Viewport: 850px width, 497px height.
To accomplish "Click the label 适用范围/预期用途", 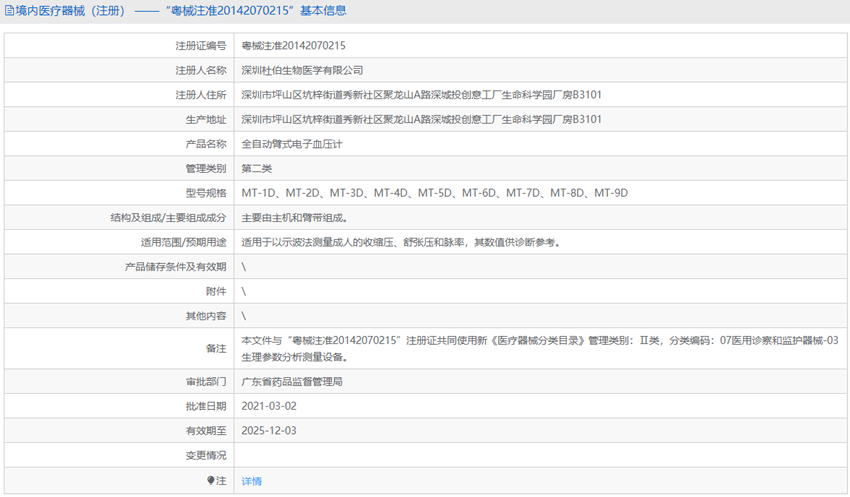I will (x=184, y=242).
